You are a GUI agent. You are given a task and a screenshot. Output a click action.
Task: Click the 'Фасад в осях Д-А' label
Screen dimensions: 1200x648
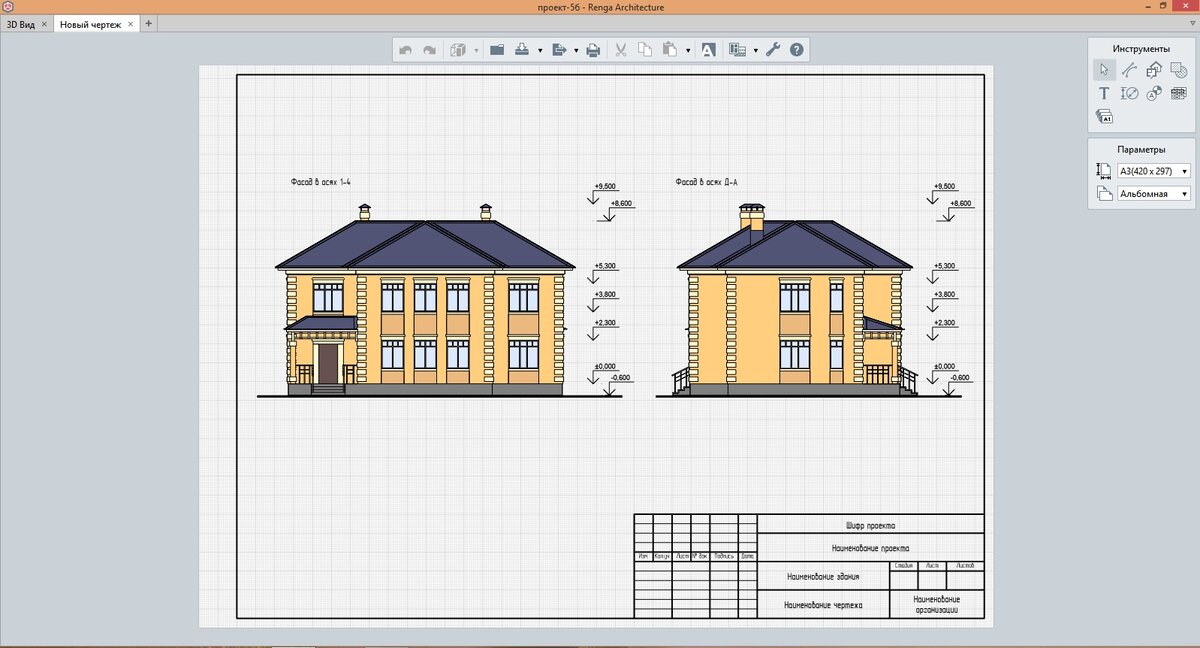pos(706,182)
